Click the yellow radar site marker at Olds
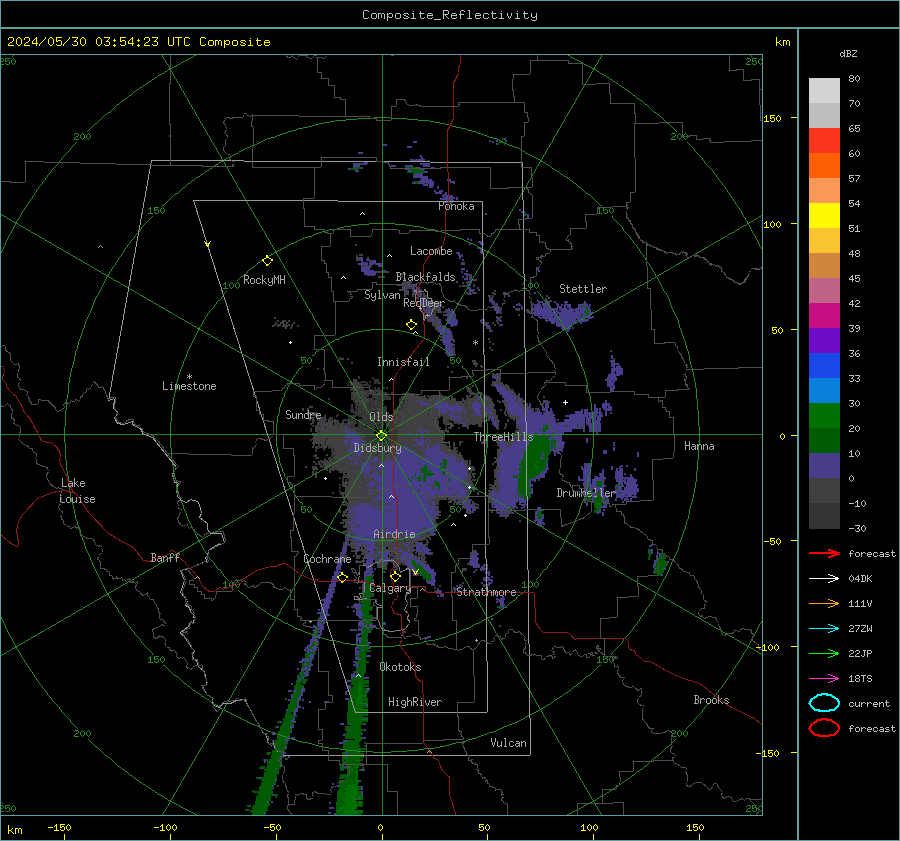 point(381,436)
